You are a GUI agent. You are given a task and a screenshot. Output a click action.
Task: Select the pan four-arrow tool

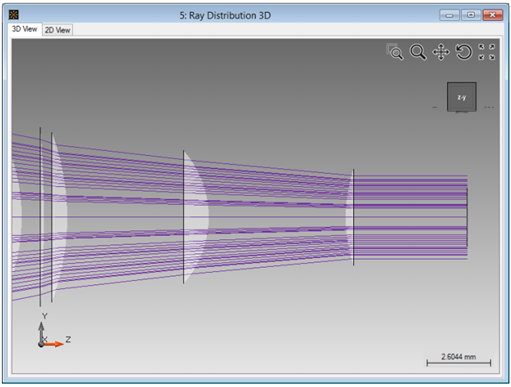pyautogui.click(x=441, y=52)
